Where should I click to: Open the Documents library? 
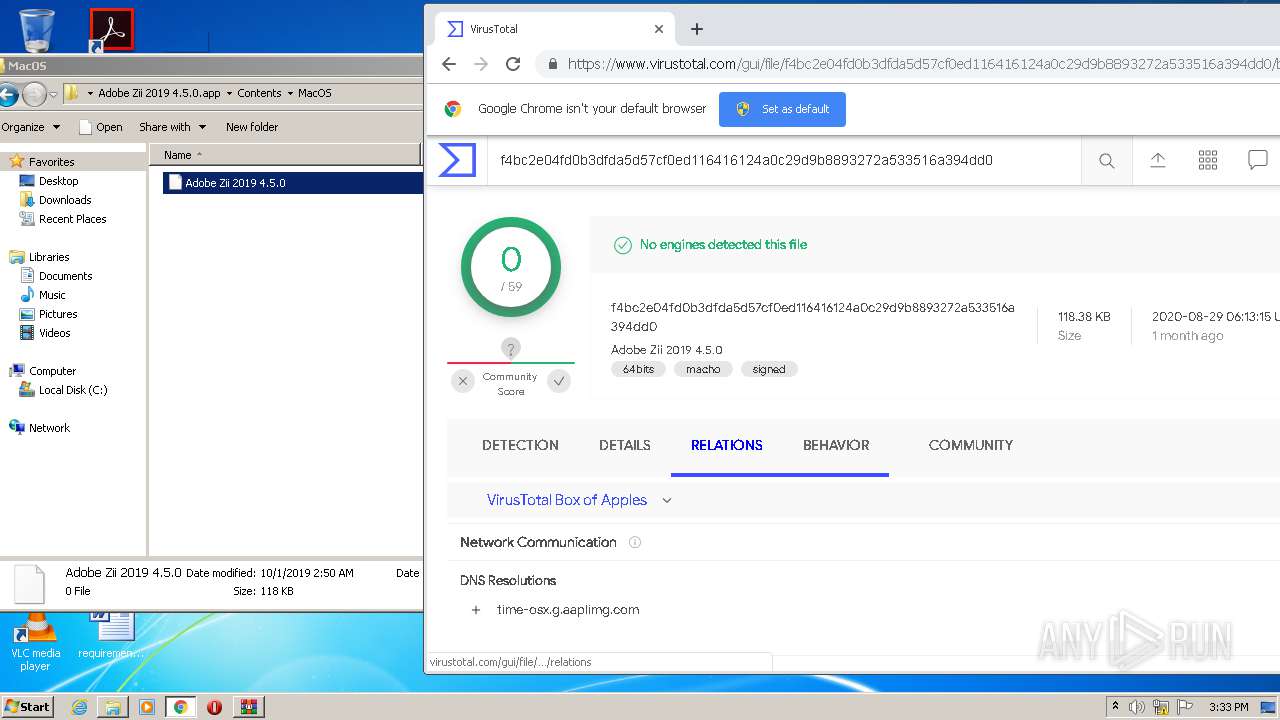(x=65, y=276)
